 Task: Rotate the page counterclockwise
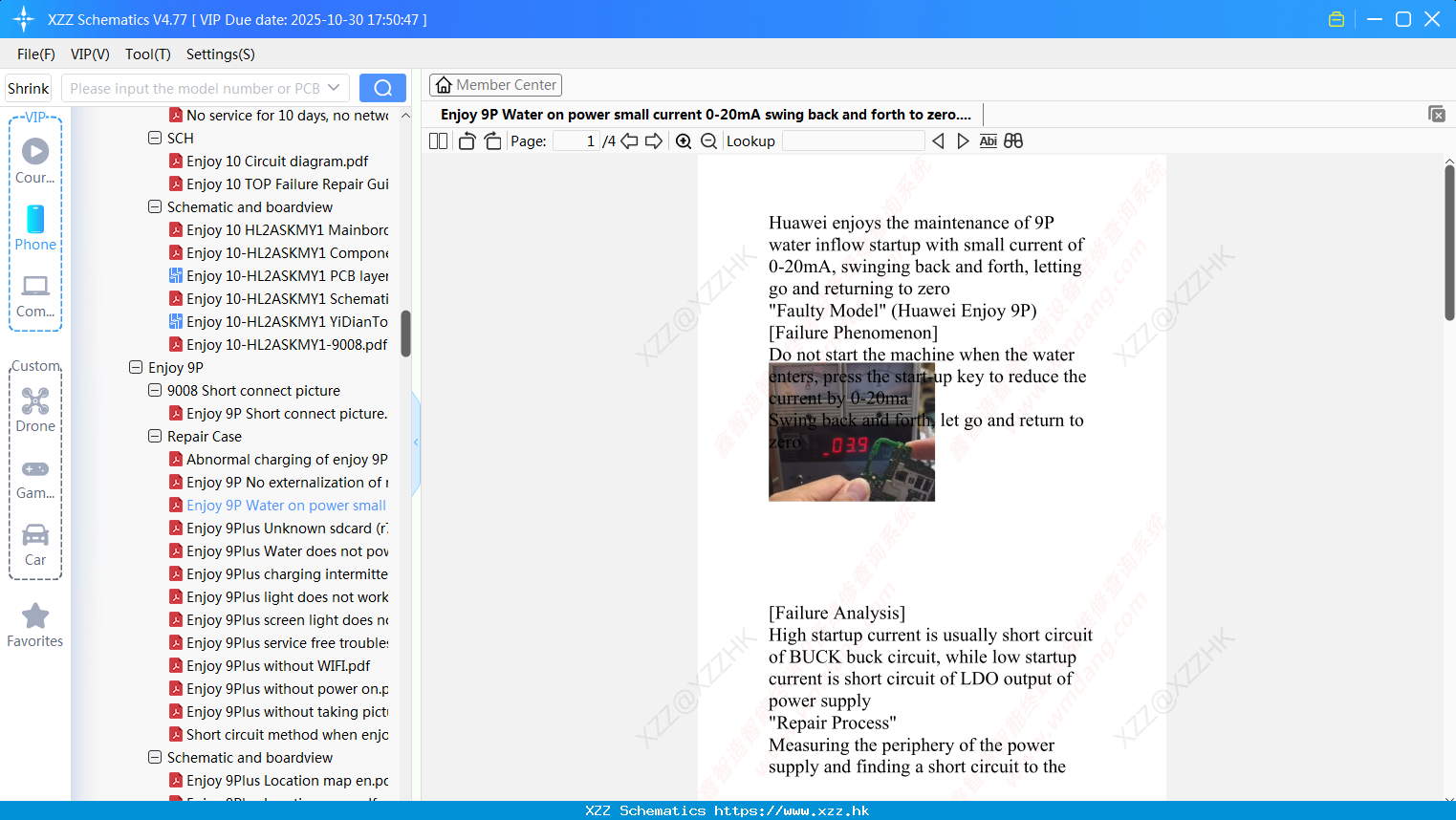(467, 141)
